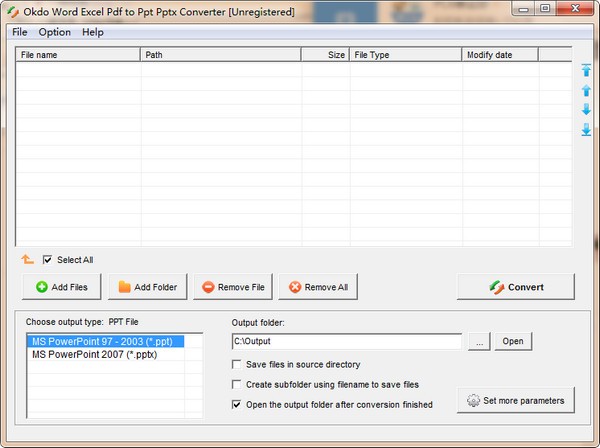Screen dimensions: 600x448
Task: Select MS PowerPoint 2007 (*.pptx) output type
Action: coord(105,354)
